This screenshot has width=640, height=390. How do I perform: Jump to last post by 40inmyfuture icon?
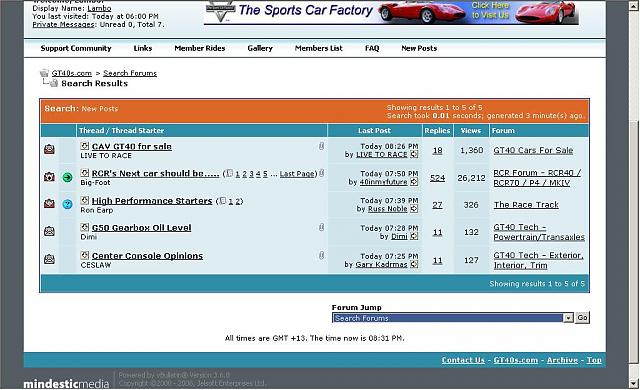[414, 182]
